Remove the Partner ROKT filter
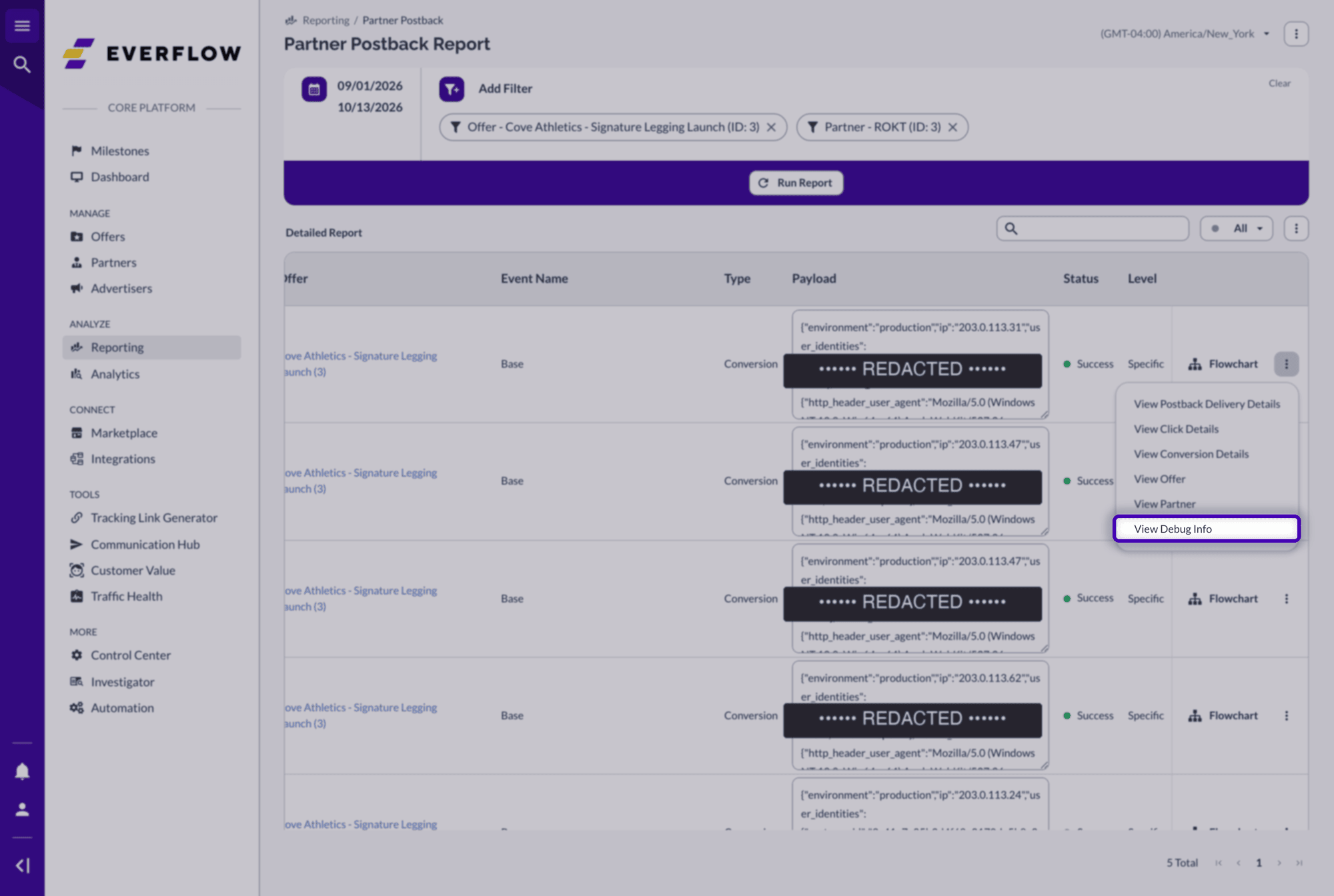 (952, 127)
